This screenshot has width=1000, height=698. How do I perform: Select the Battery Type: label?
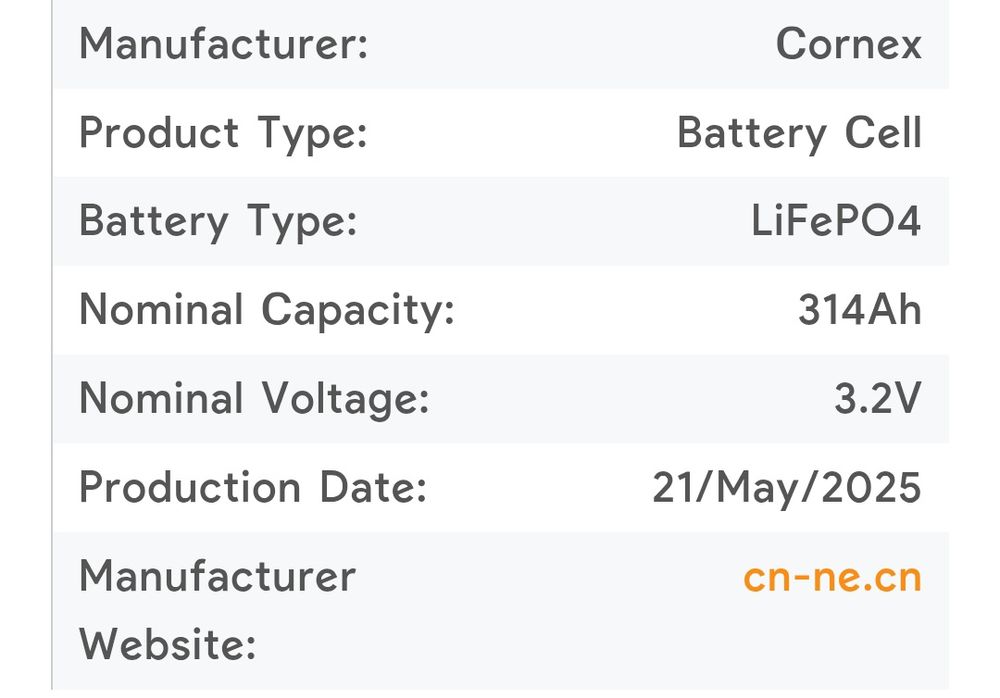click(x=218, y=222)
